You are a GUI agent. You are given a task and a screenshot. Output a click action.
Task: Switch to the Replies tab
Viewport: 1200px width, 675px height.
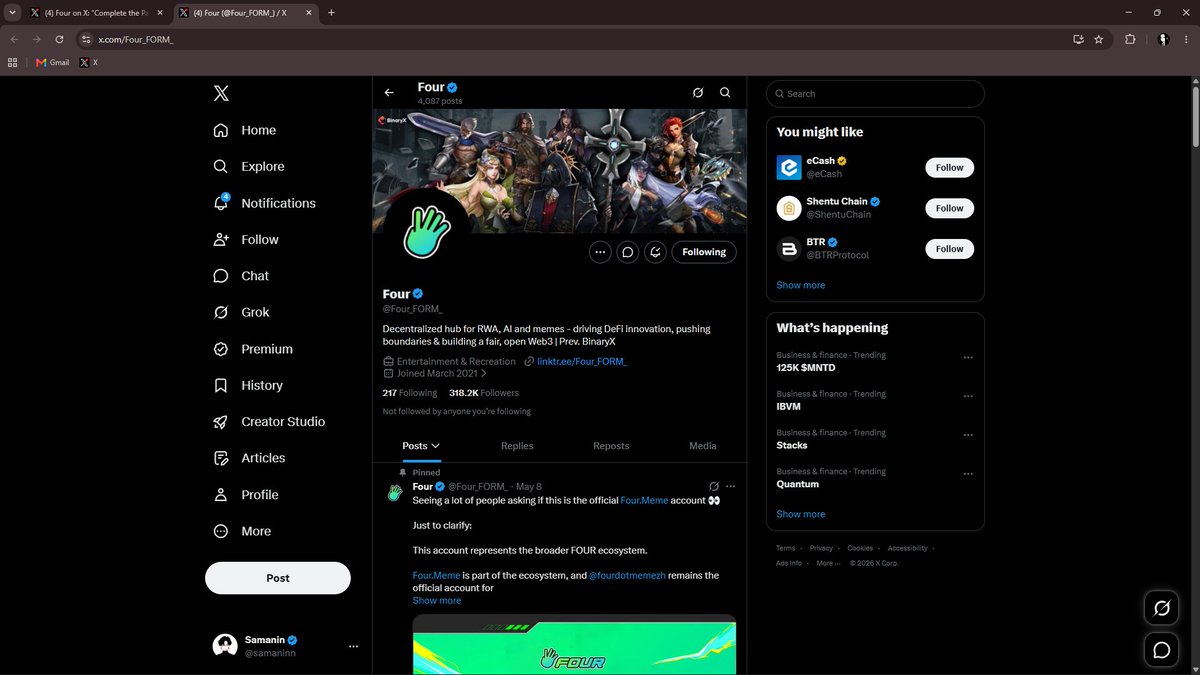pyautogui.click(x=517, y=446)
